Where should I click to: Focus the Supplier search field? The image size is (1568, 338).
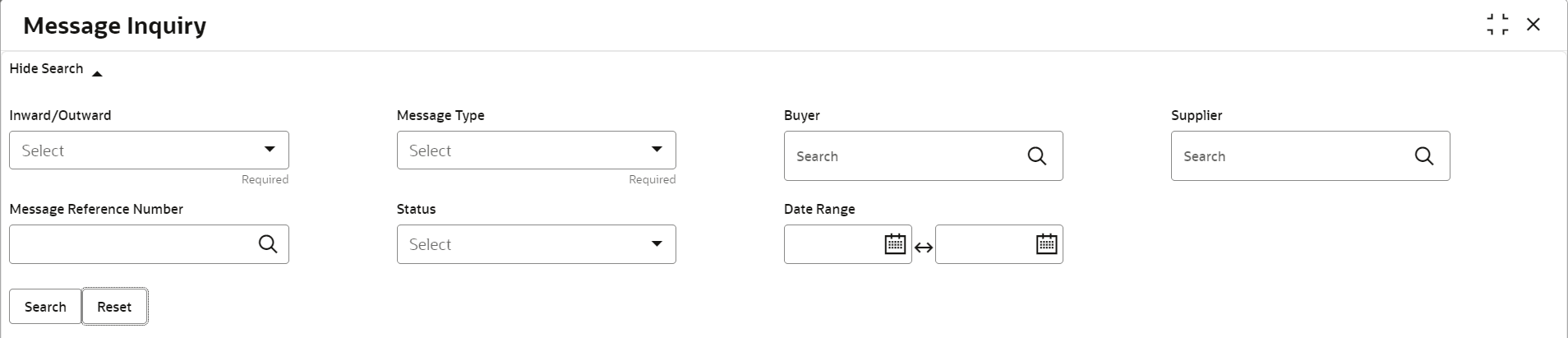point(1291,156)
